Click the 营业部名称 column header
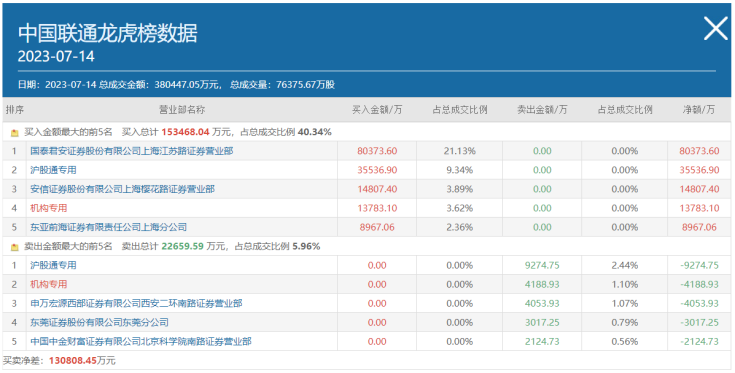The width and height of the screenshot is (735, 373). pyautogui.click(x=182, y=110)
